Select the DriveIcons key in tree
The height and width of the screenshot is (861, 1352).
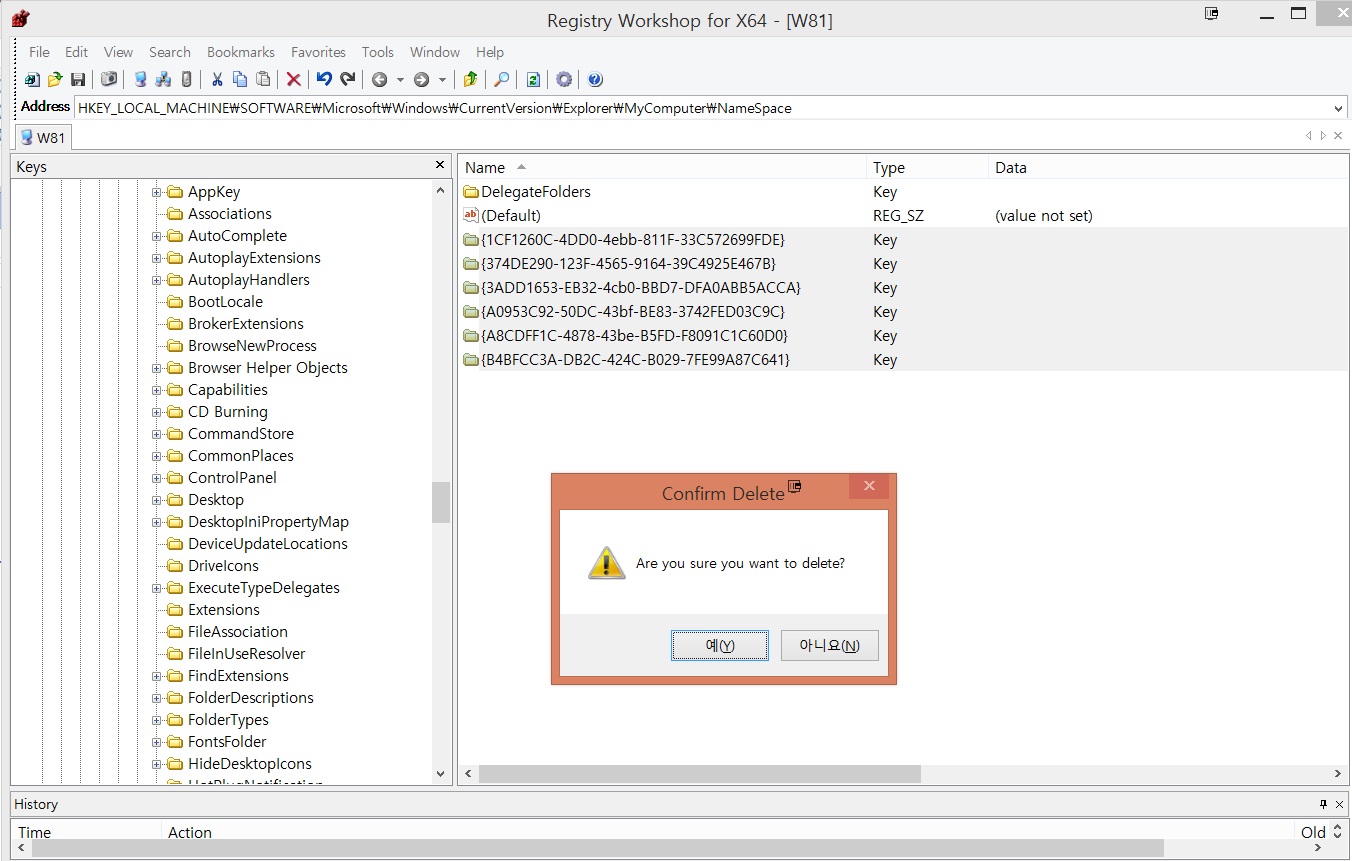[223, 566]
